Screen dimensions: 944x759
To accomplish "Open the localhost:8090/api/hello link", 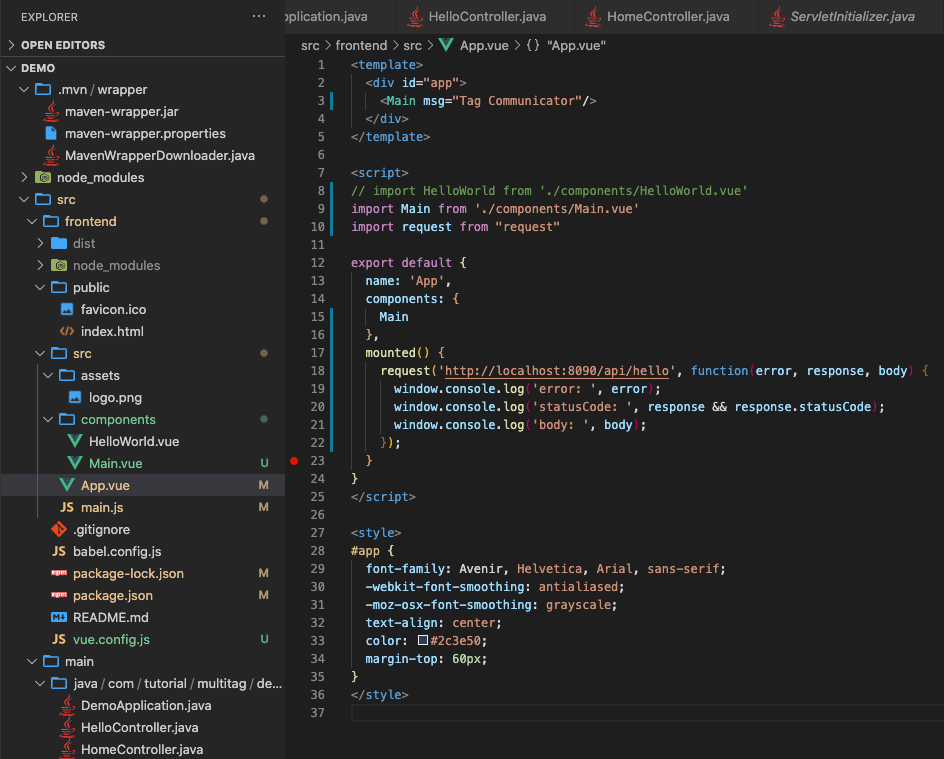I will pyautogui.click(x=557, y=371).
